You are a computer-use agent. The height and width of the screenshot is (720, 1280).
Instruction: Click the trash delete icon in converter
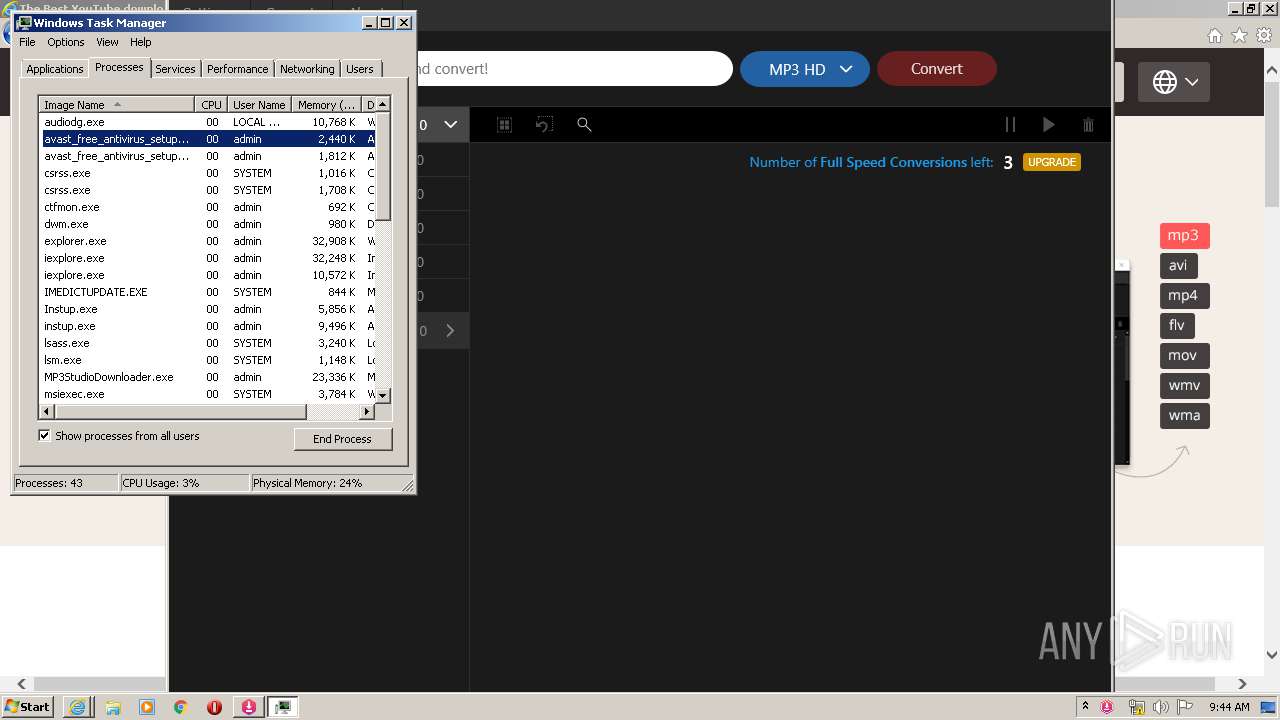click(x=1088, y=125)
